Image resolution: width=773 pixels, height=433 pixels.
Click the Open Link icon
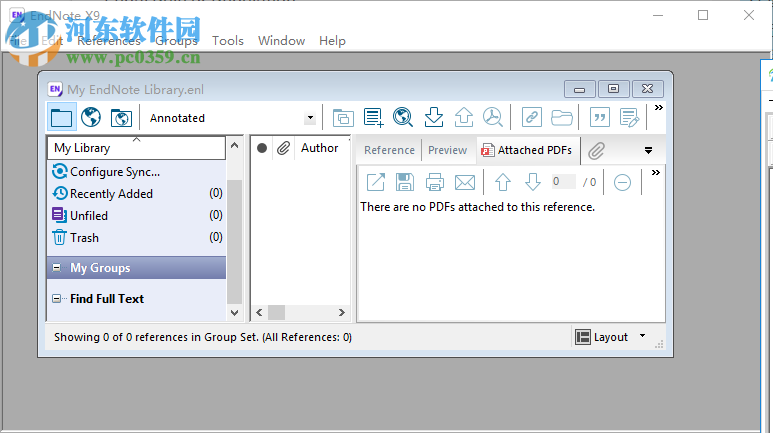point(531,117)
